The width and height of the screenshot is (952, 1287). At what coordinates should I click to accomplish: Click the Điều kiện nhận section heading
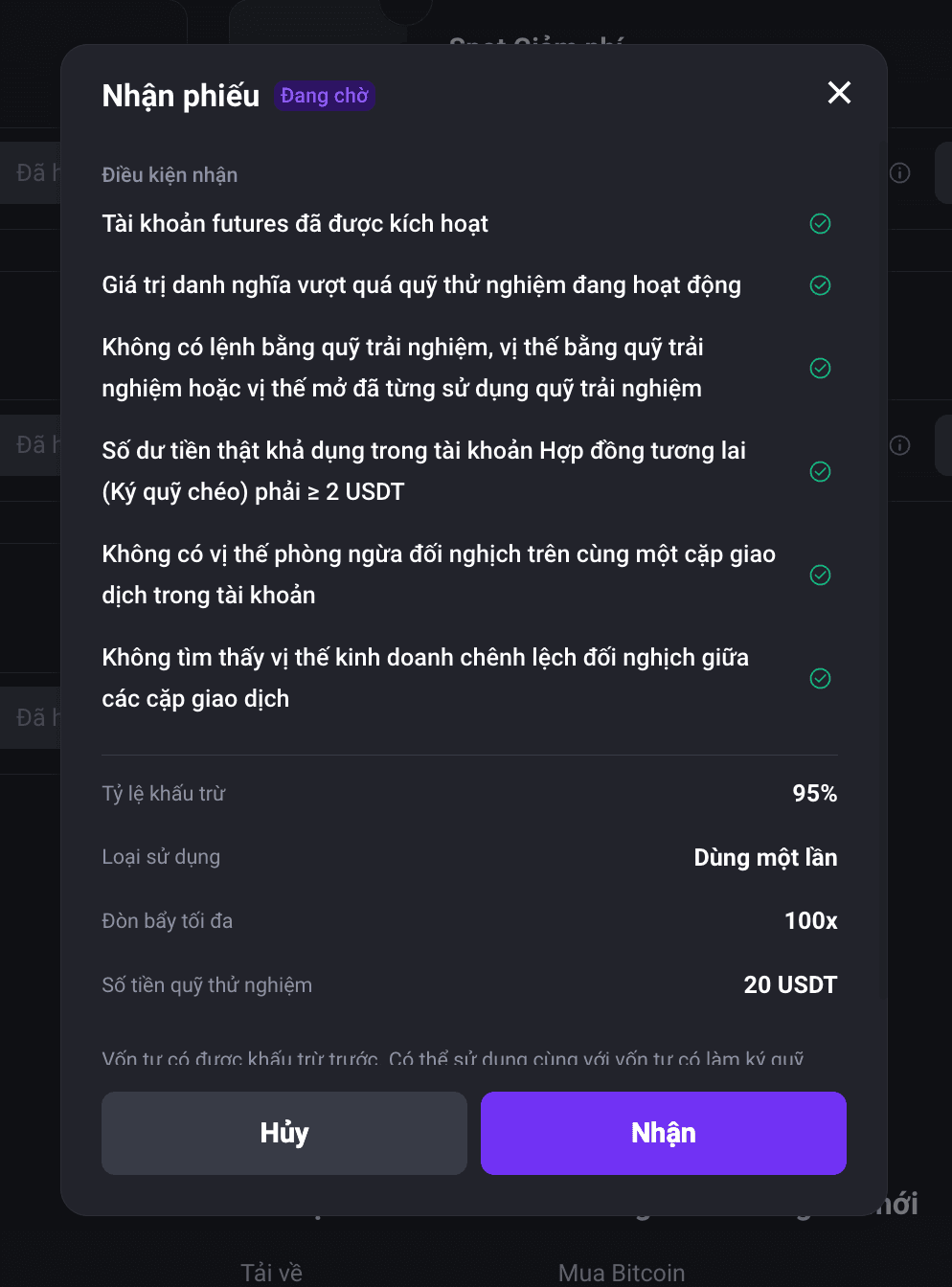(x=170, y=175)
